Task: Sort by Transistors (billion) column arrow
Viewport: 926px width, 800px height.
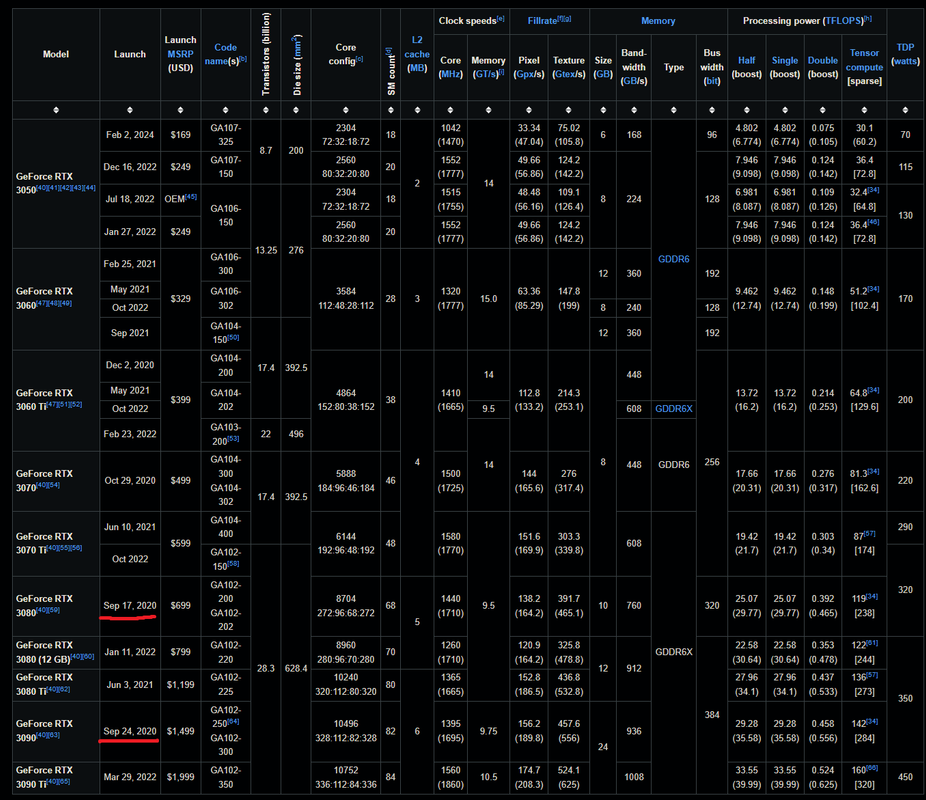Action: point(266,110)
